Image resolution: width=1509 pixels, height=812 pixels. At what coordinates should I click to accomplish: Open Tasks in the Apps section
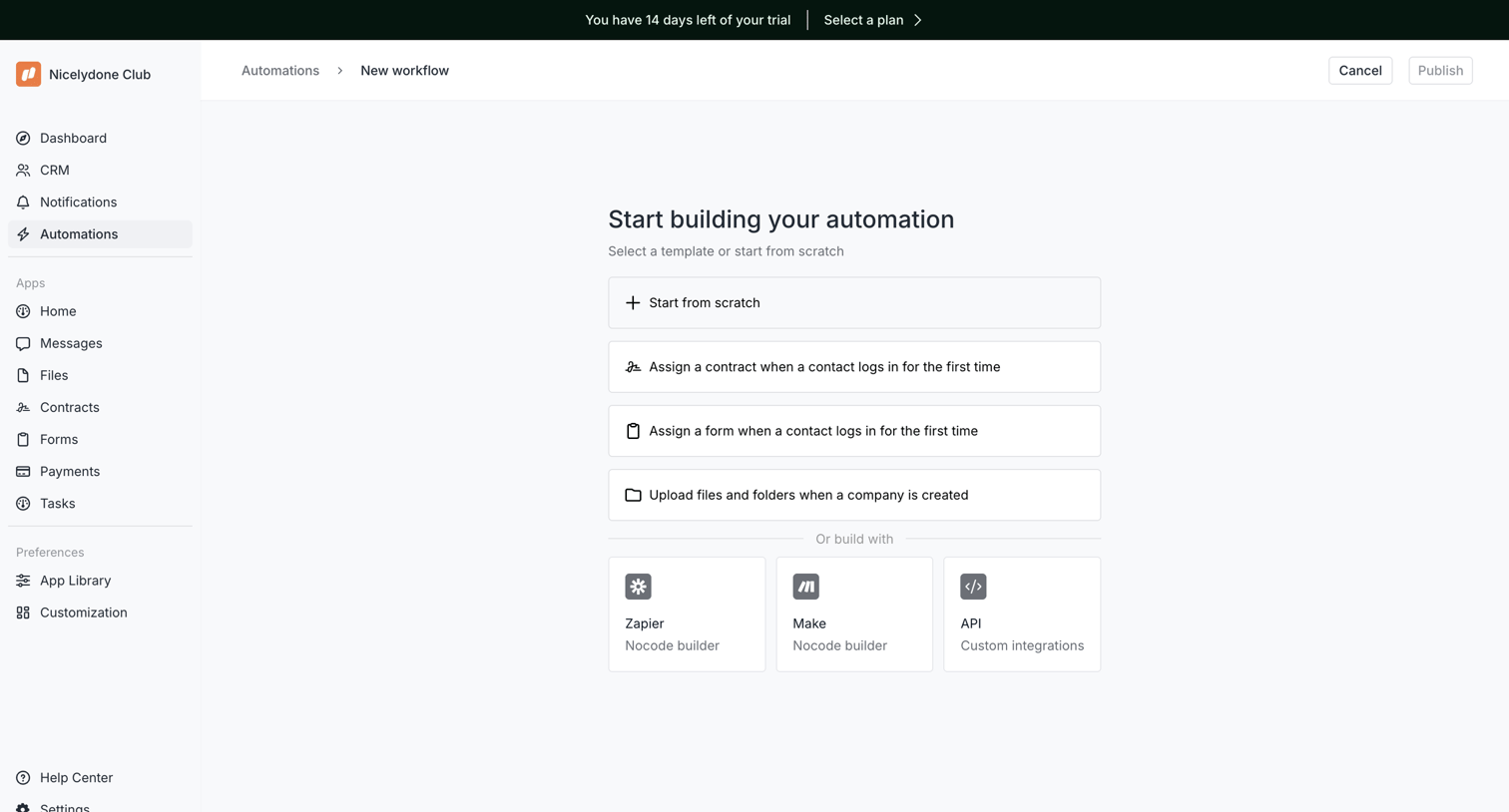100,503
